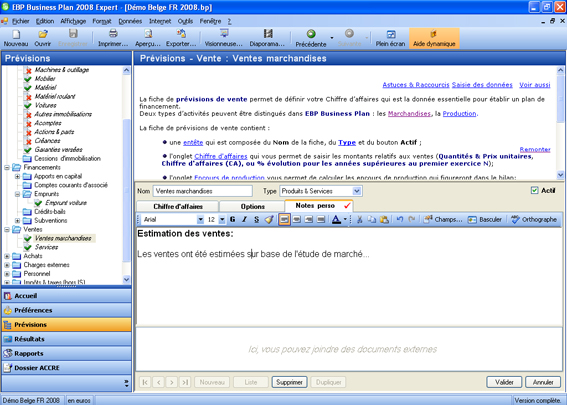Screen dimensions: 567x405
Task: Follow the Remonter link
Action: [x=535, y=149]
